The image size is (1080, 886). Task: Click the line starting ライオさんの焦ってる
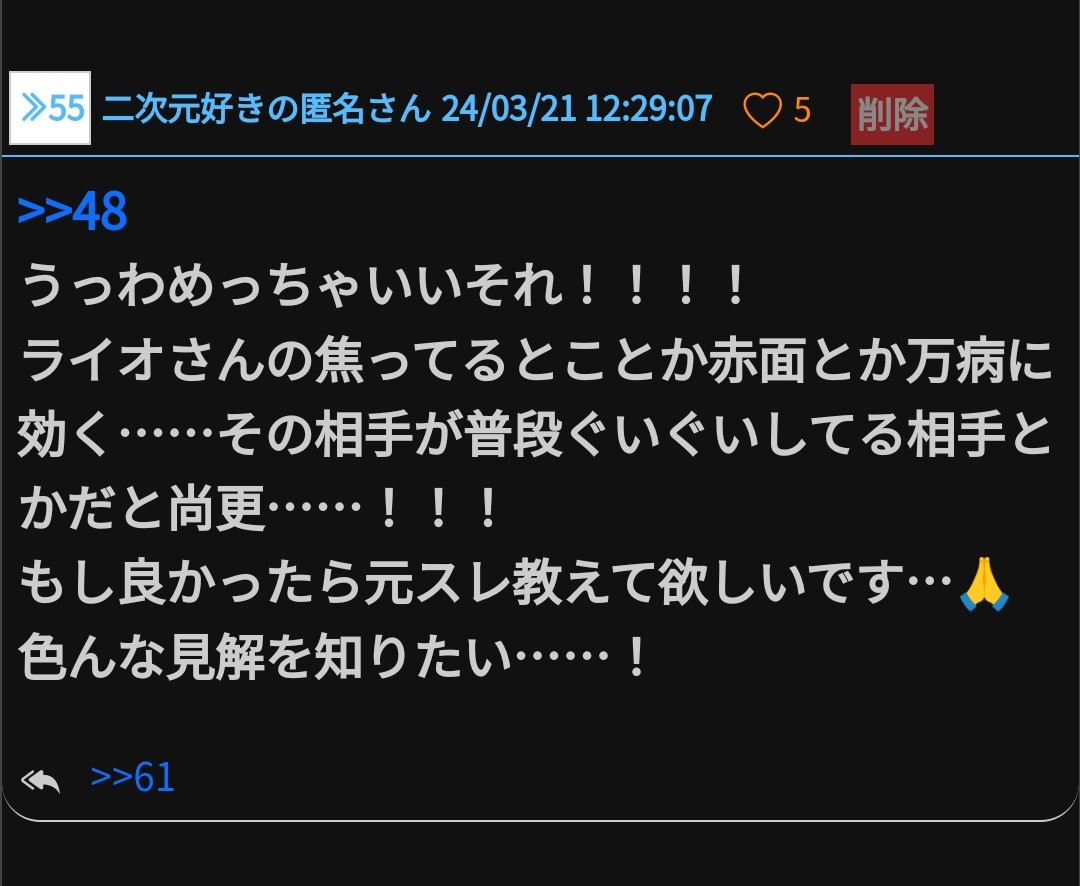pyautogui.click(x=536, y=360)
